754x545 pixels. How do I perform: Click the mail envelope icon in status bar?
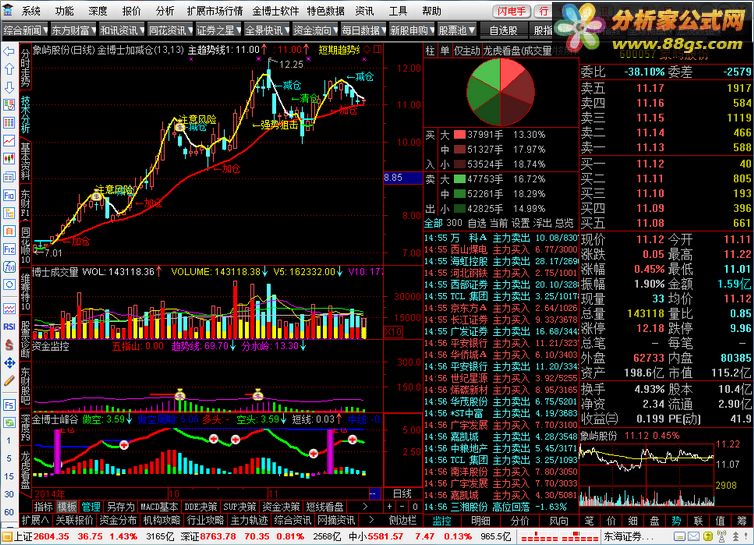(x=693, y=536)
